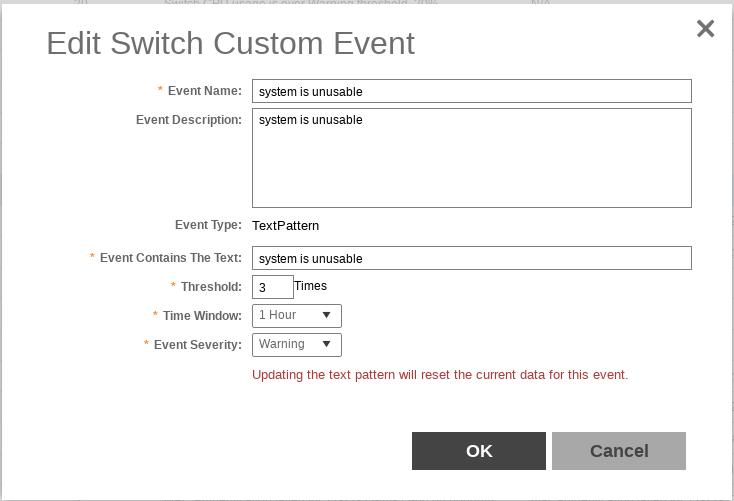Click the Event Severity label

(197, 345)
